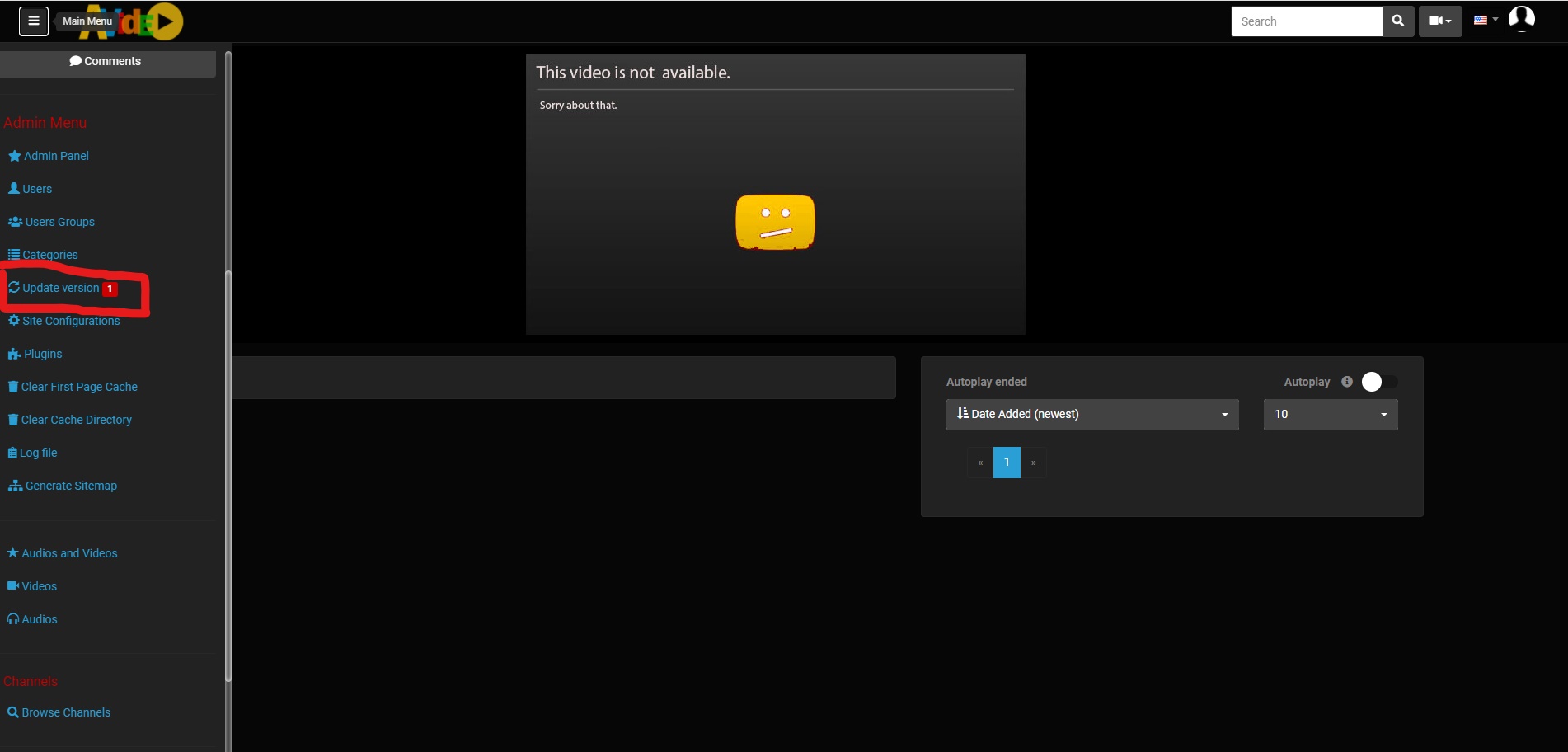Image resolution: width=1568 pixels, height=752 pixels.
Task: Select the Audios filter
Action: 32,619
